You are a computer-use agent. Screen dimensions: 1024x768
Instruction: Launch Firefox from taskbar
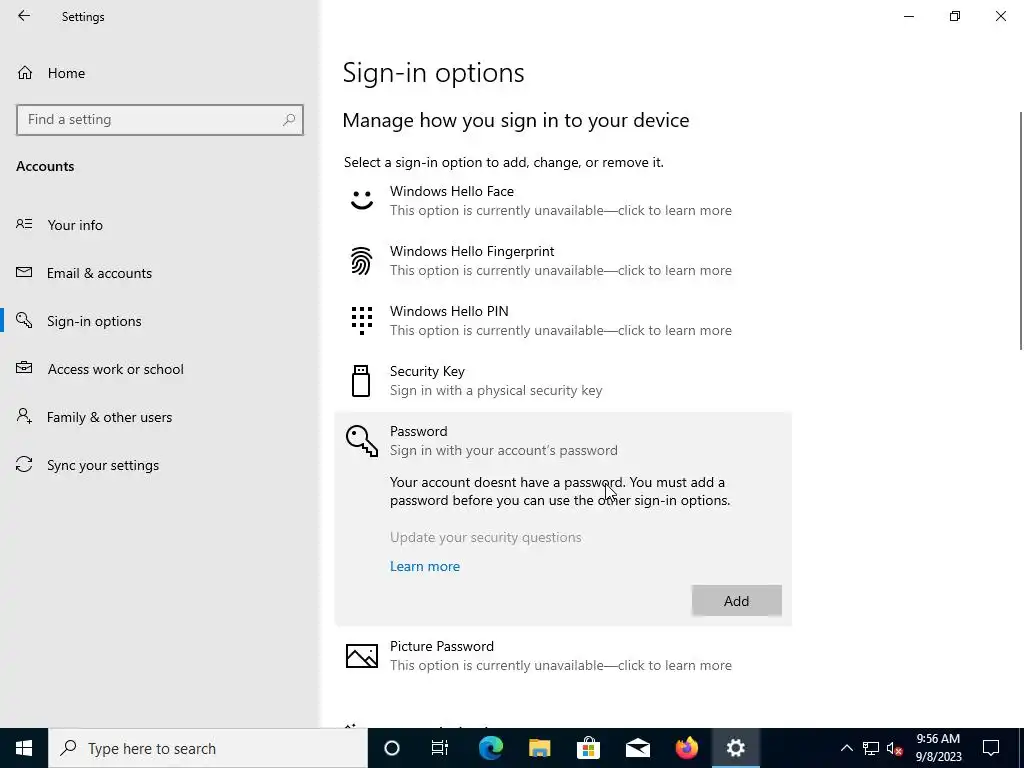[686, 748]
